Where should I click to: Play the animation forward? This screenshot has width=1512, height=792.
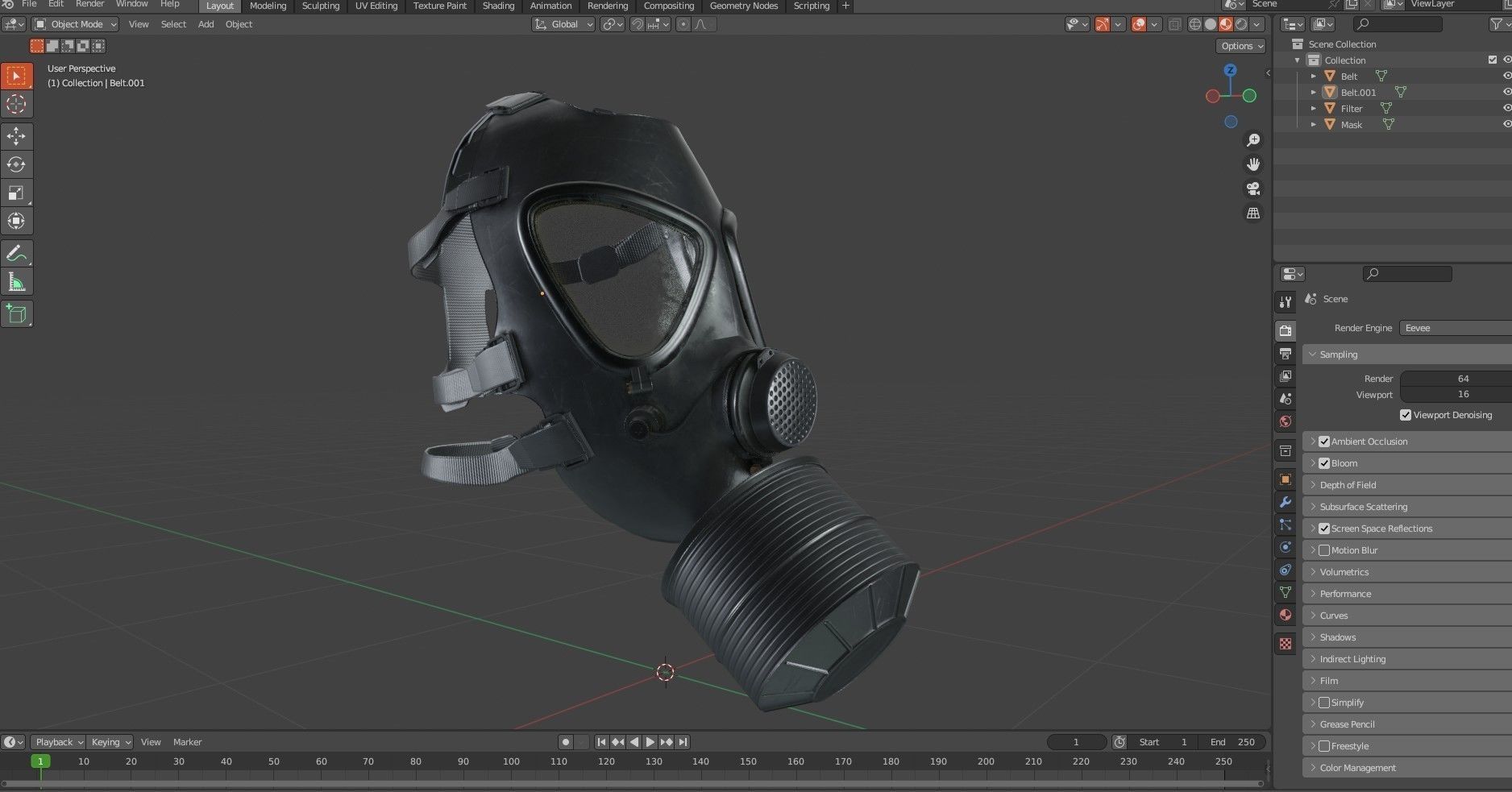650,742
